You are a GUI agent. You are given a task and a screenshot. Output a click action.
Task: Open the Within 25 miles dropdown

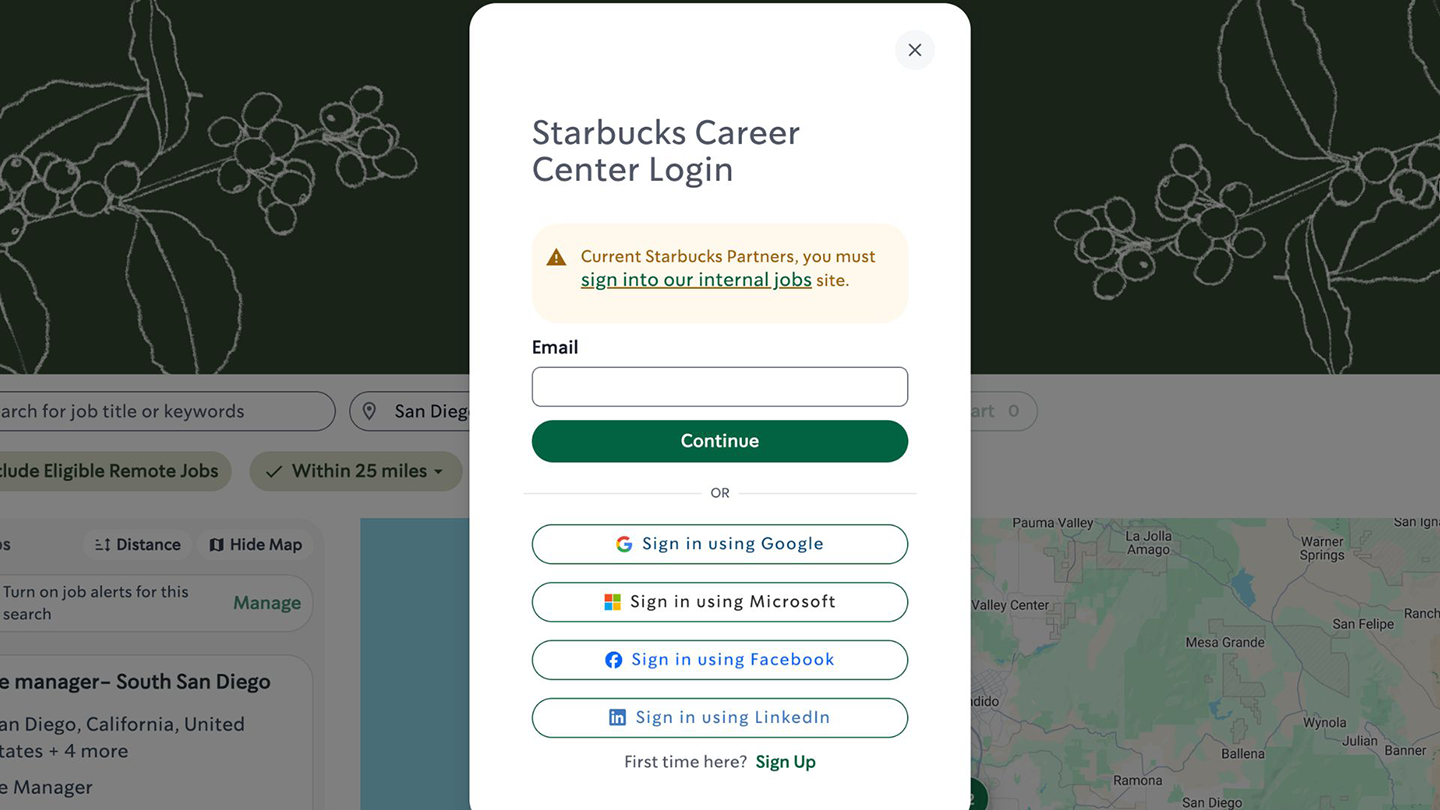[356, 471]
